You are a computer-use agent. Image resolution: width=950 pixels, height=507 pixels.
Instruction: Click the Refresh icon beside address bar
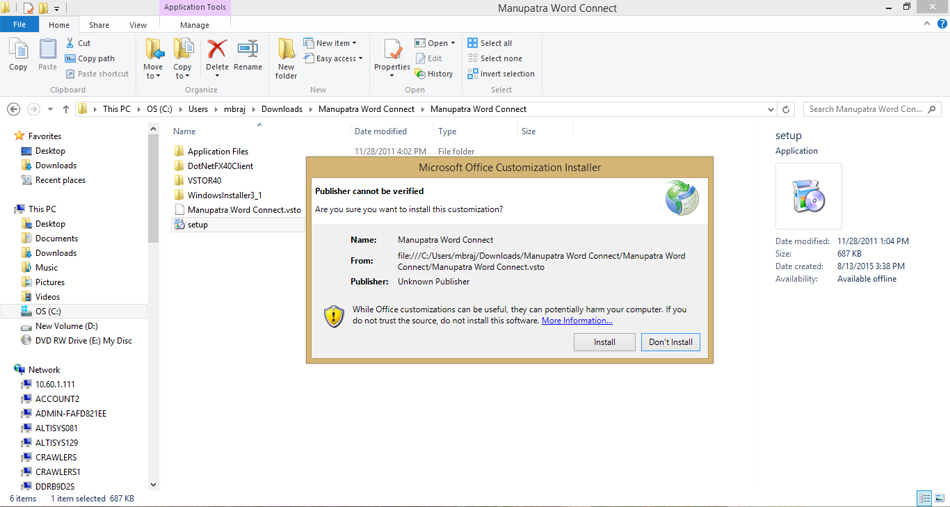[x=786, y=110]
